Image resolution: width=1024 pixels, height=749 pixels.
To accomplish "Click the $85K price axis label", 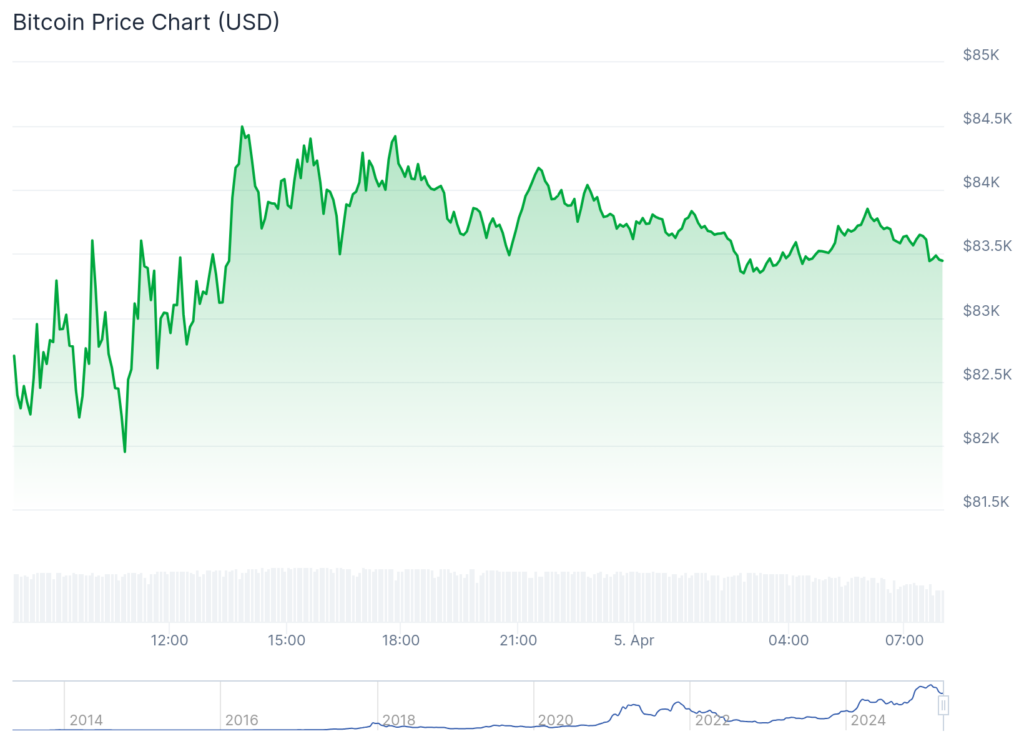I will [981, 54].
